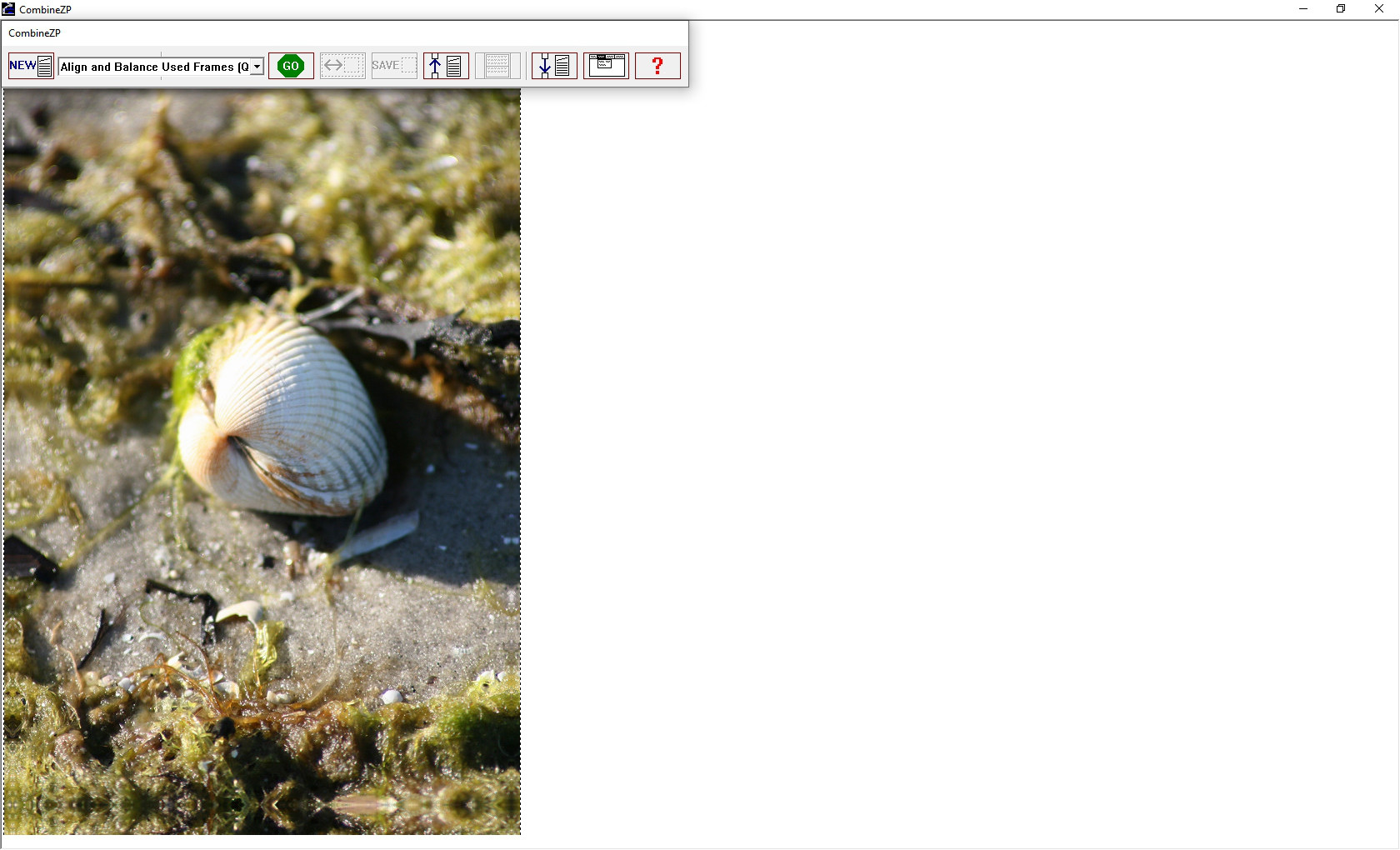The height and width of the screenshot is (850, 1400).
Task: Click the double-arrow resize rectangle icon
Action: pyautogui.click(x=342, y=66)
